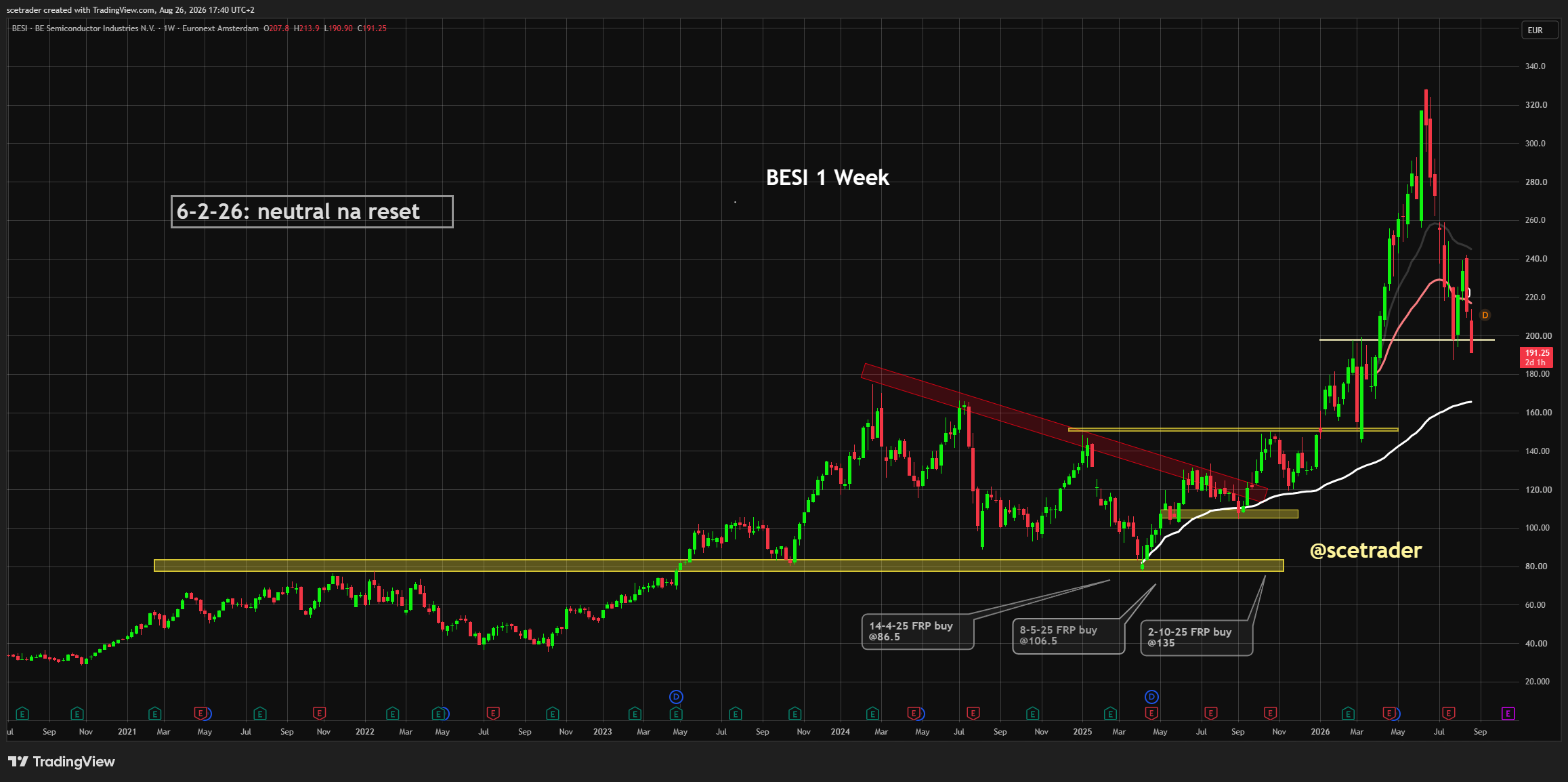Open the red earnings marker after Jul 2025
Screen dimensions: 1568x782
tap(1210, 713)
